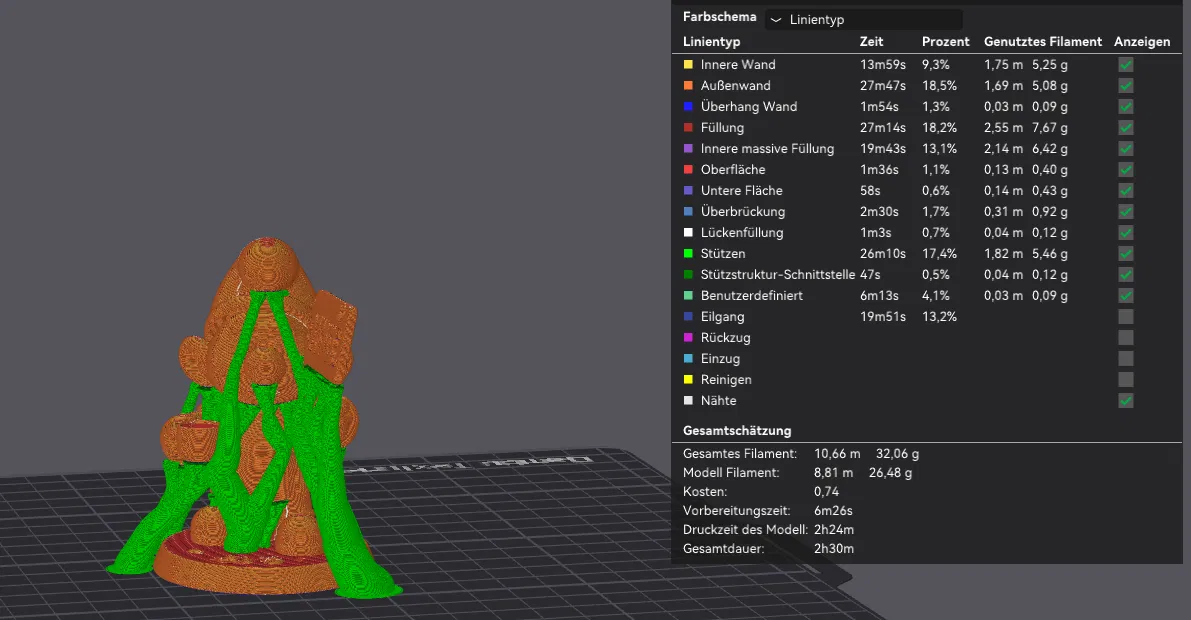Show Rückzug retractions in preview
This screenshot has width=1191, height=620.
pos(1126,337)
